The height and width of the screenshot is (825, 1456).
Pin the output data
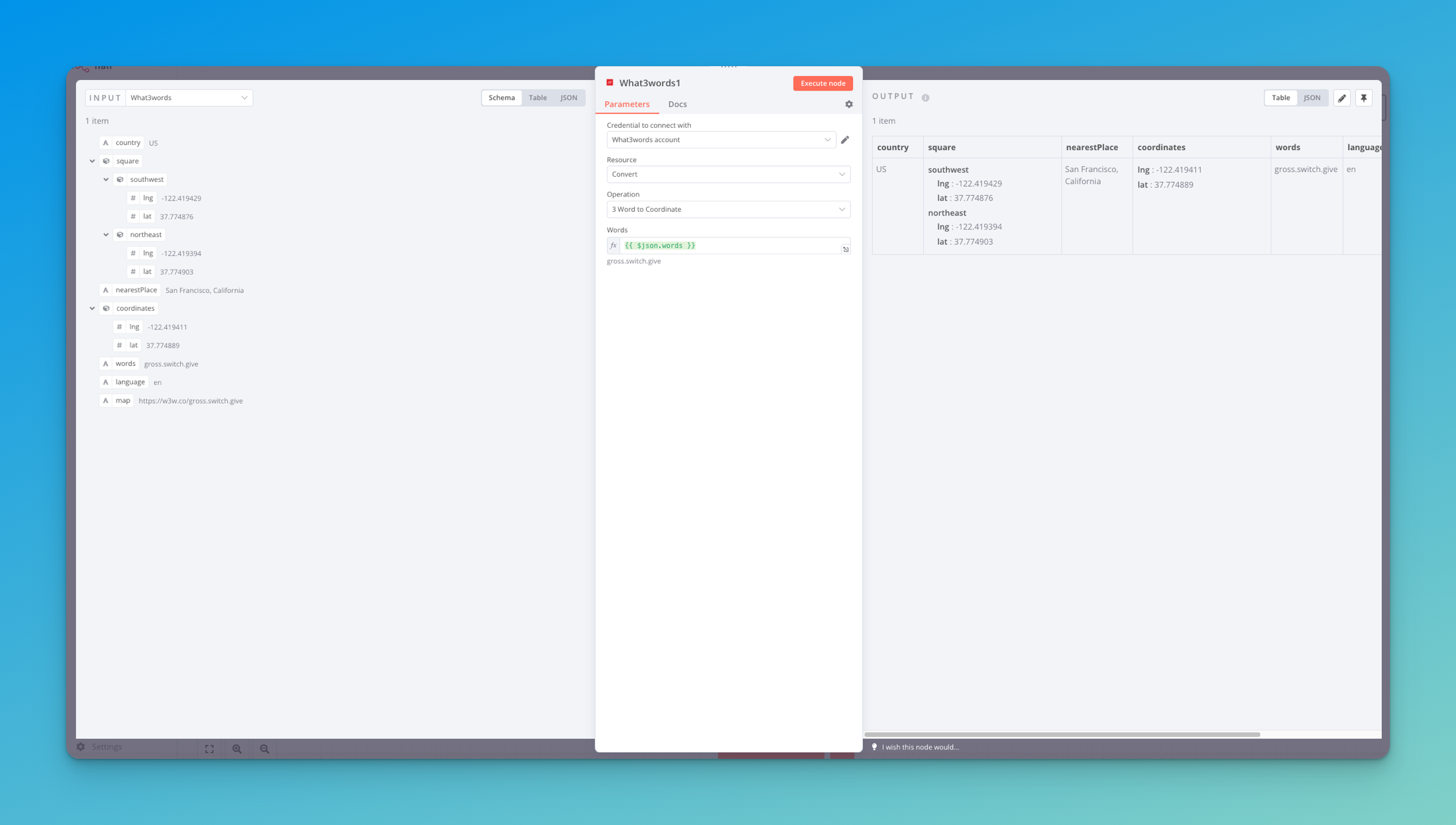1363,98
